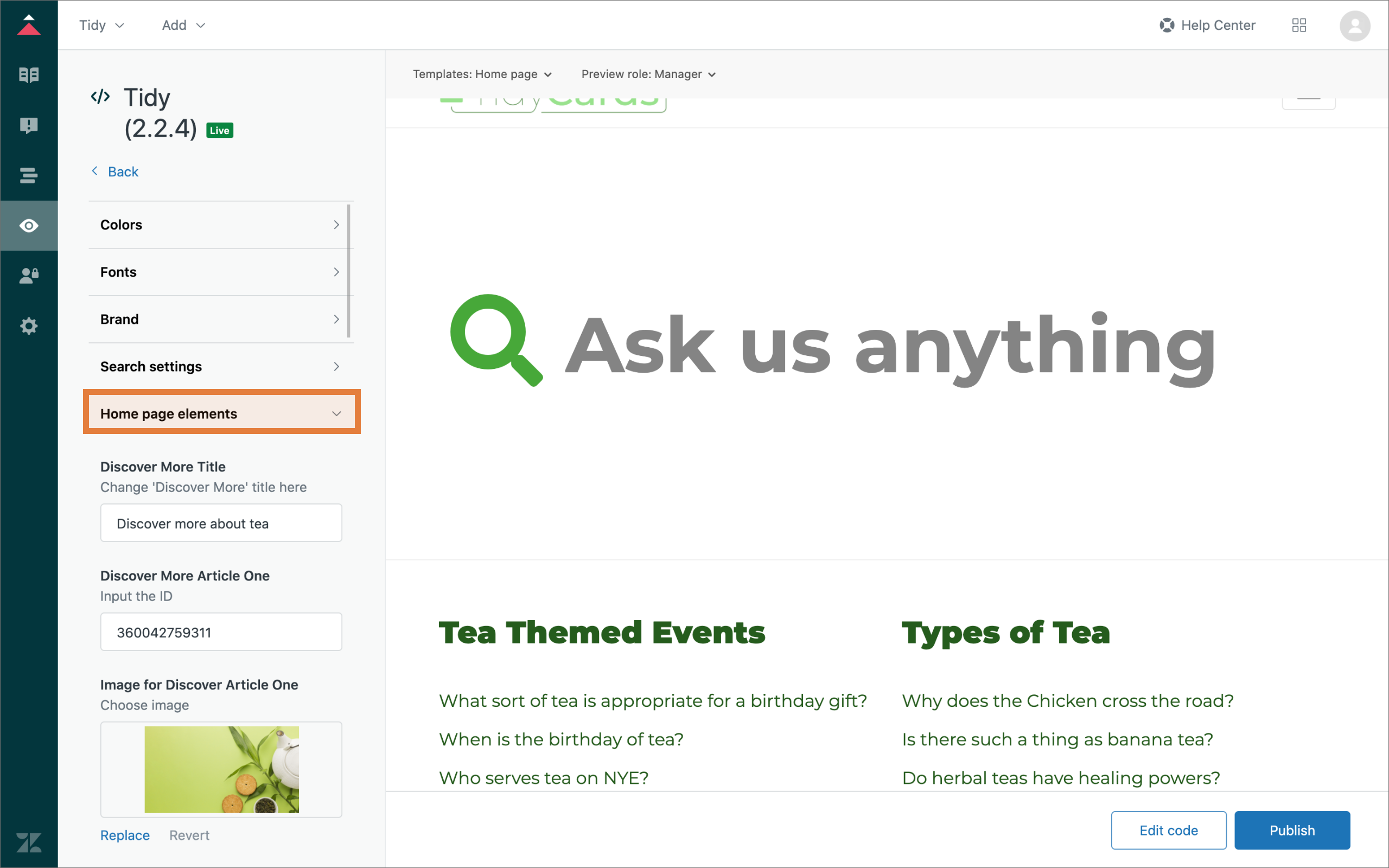Viewport: 1389px width, 868px height.
Task: Open the user profile avatar
Action: click(x=1355, y=26)
